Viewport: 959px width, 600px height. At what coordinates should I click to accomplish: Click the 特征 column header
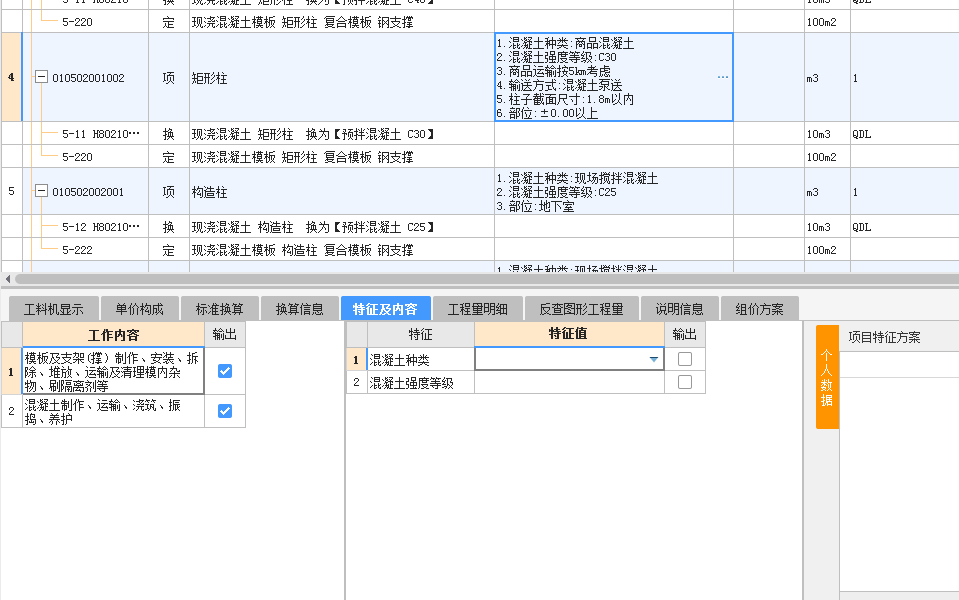pyautogui.click(x=421, y=334)
